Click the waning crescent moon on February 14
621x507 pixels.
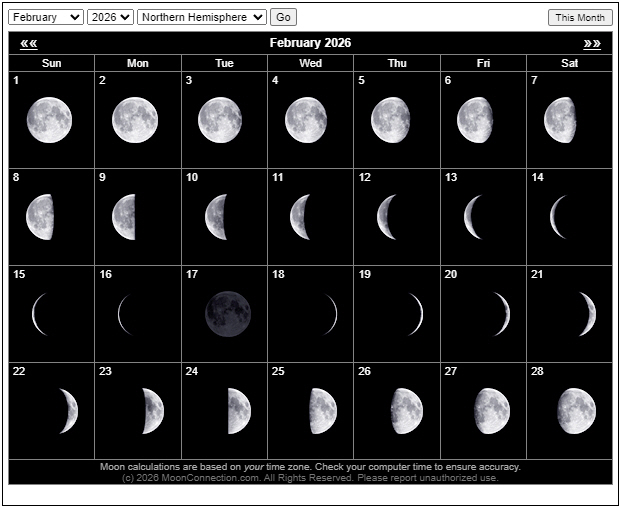coord(559,217)
